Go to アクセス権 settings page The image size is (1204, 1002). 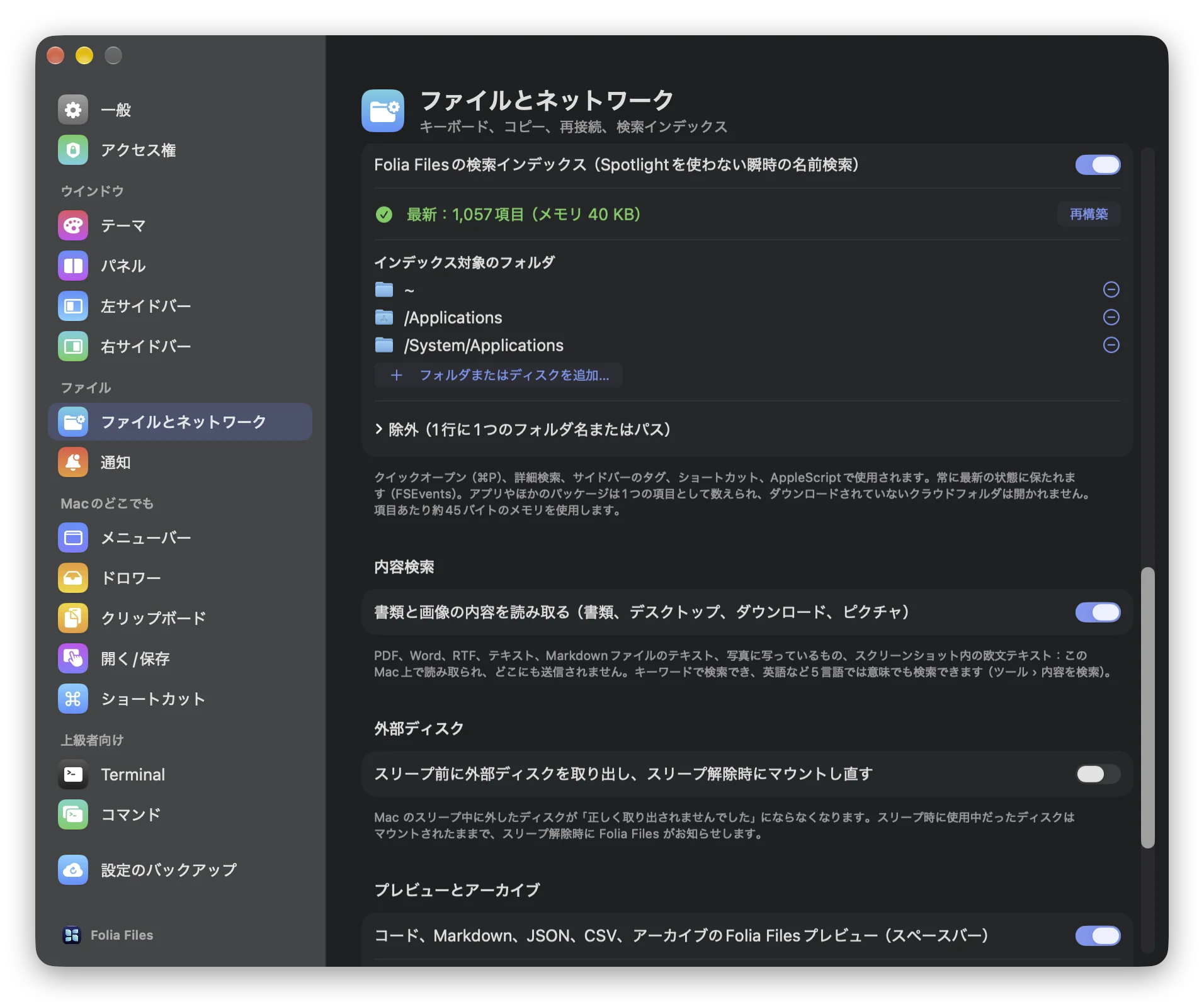click(180, 150)
